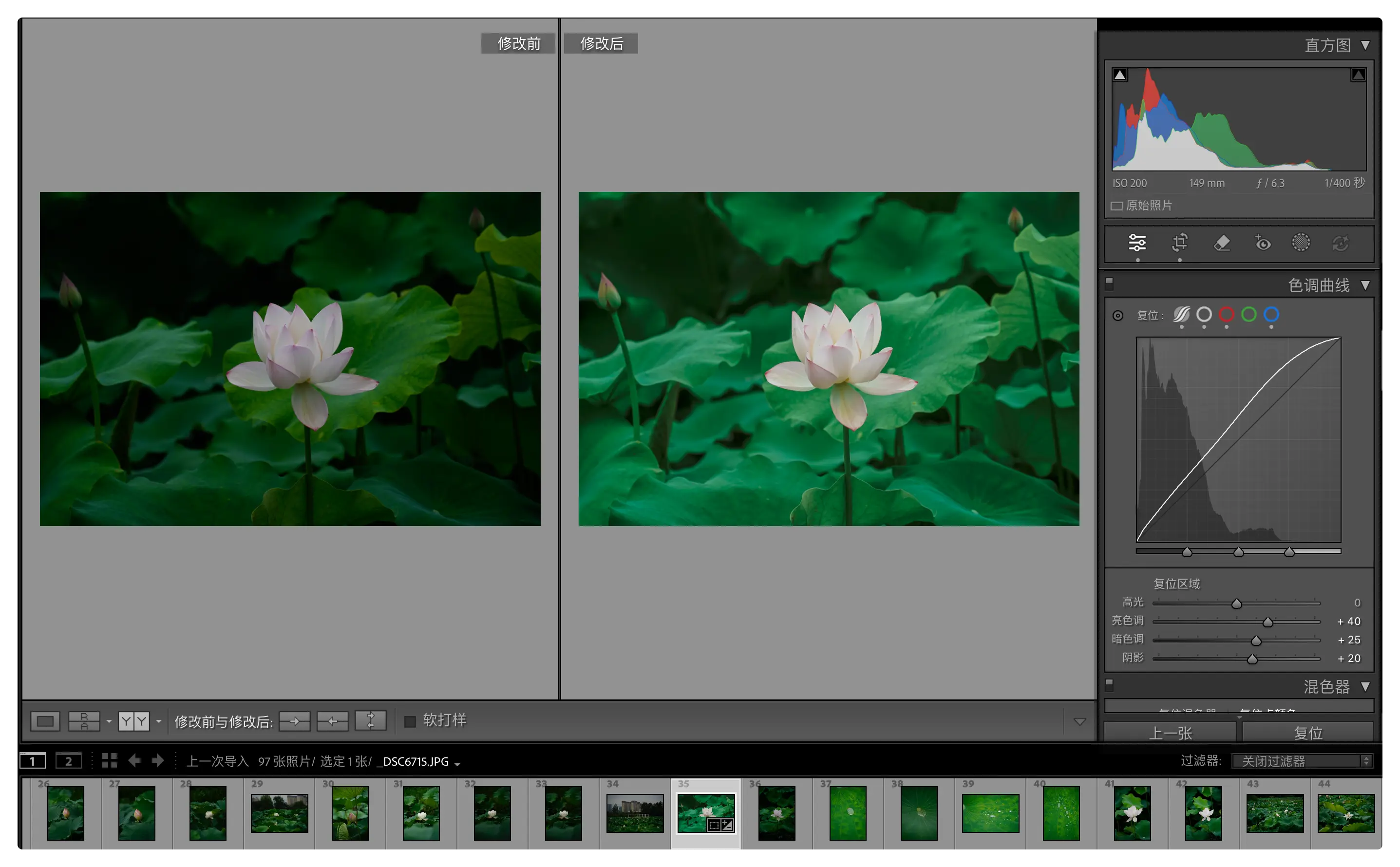This screenshot has width=1400, height=867.
Task: Select filmstrip thumbnail number 34
Action: [635, 812]
